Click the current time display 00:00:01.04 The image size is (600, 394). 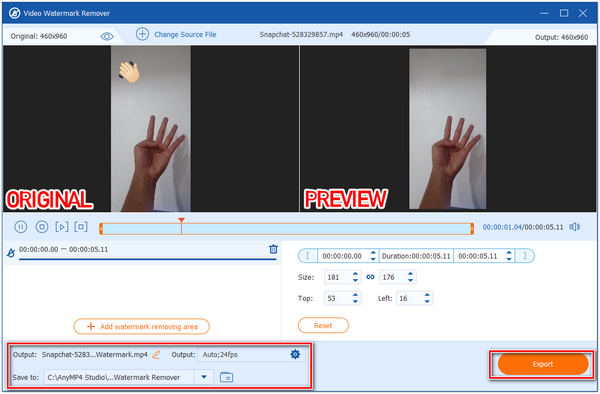502,227
